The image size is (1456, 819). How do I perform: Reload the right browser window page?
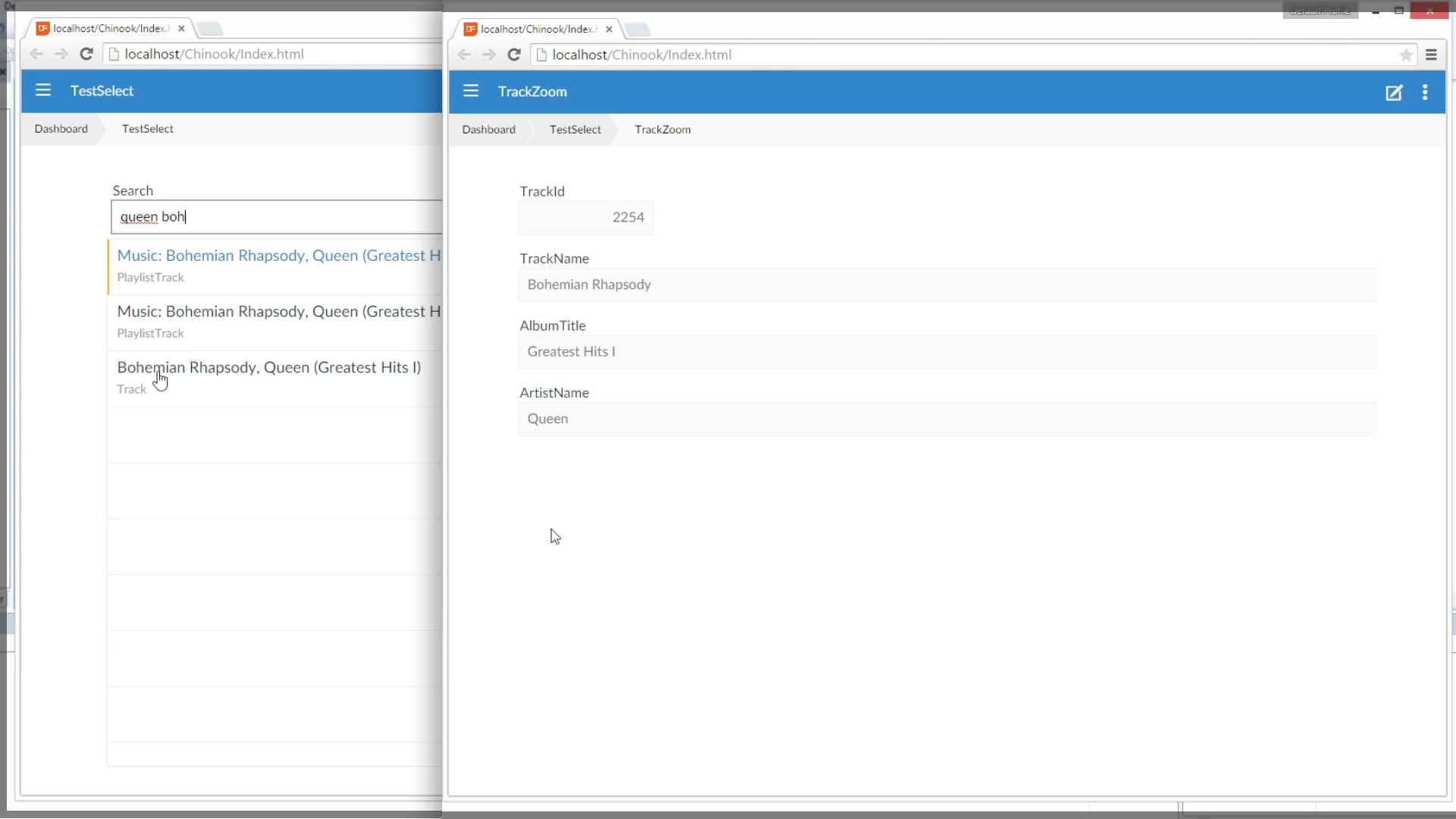click(514, 55)
